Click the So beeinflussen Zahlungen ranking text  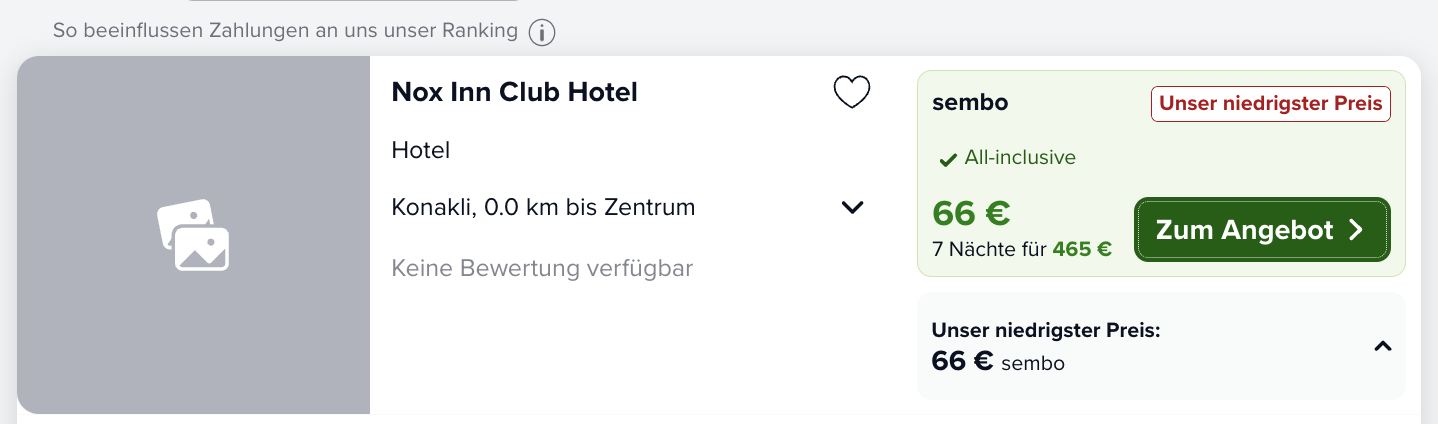[x=285, y=31]
